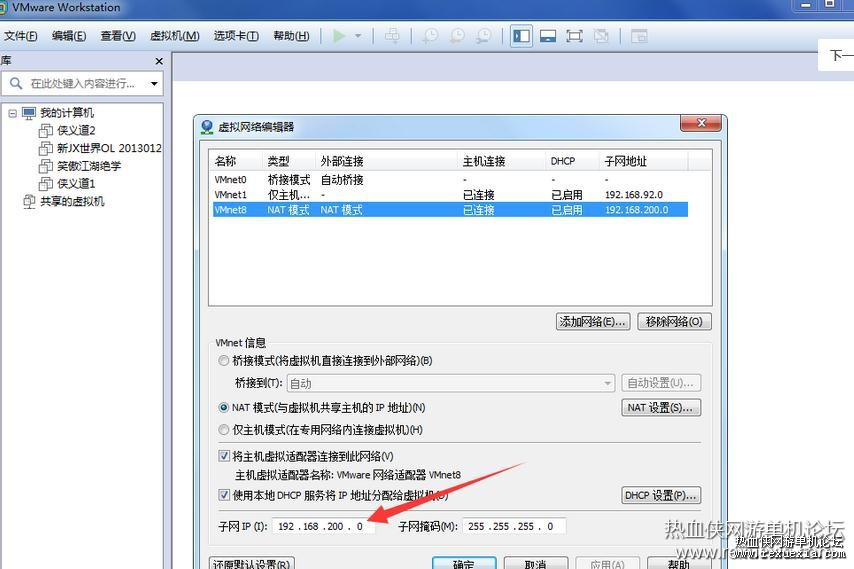
Task: Close the library panel with X
Action: click(x=159, y=61)
